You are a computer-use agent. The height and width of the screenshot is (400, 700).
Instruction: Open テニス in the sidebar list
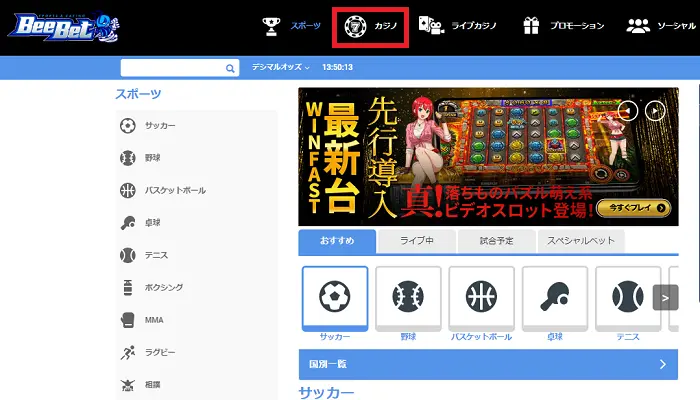pos(156,255)
